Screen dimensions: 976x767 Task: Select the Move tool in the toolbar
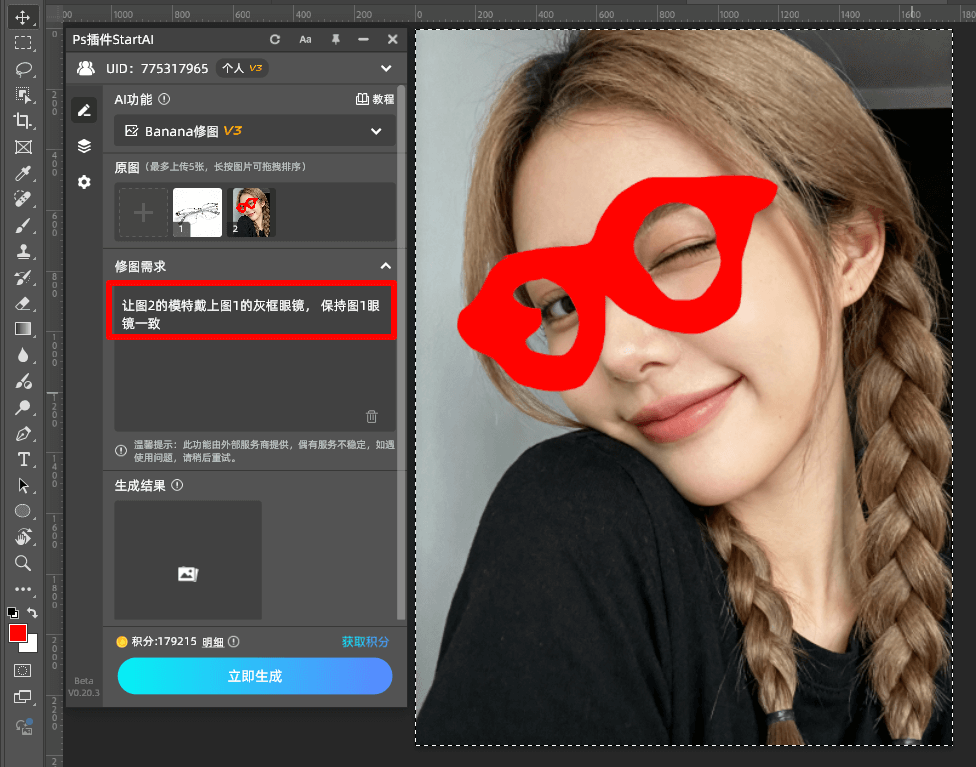(x=24, y=16)
